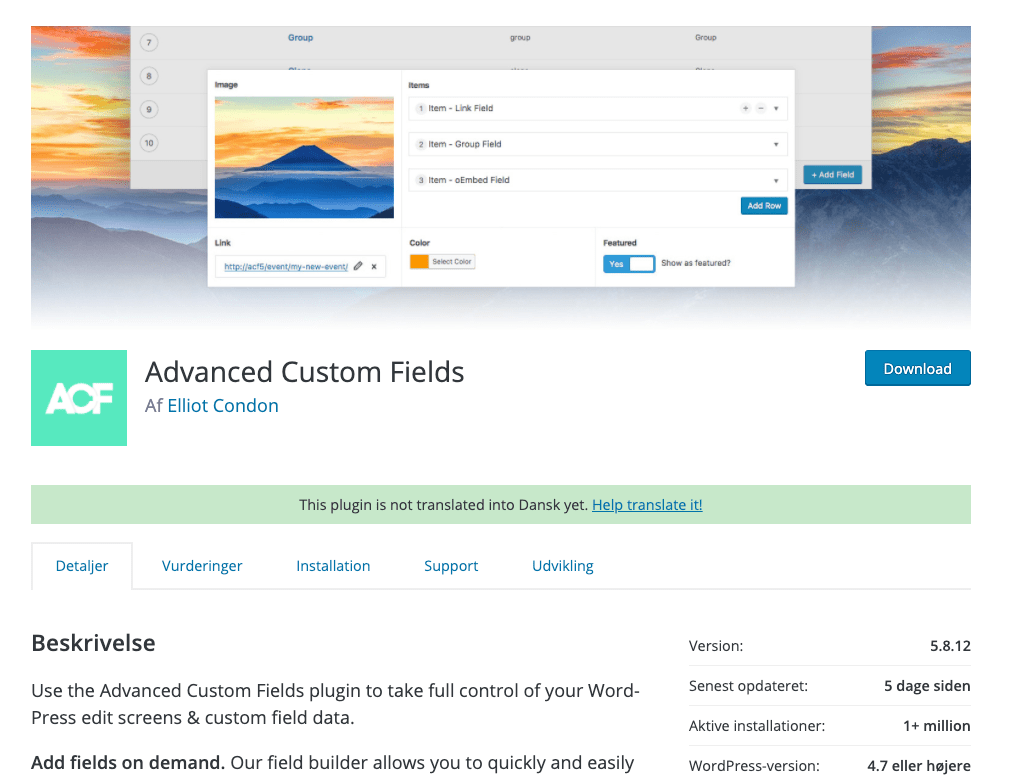Click the row number 9 circle
This screenshot has height=779, width=1030.
tap(149, 109)
